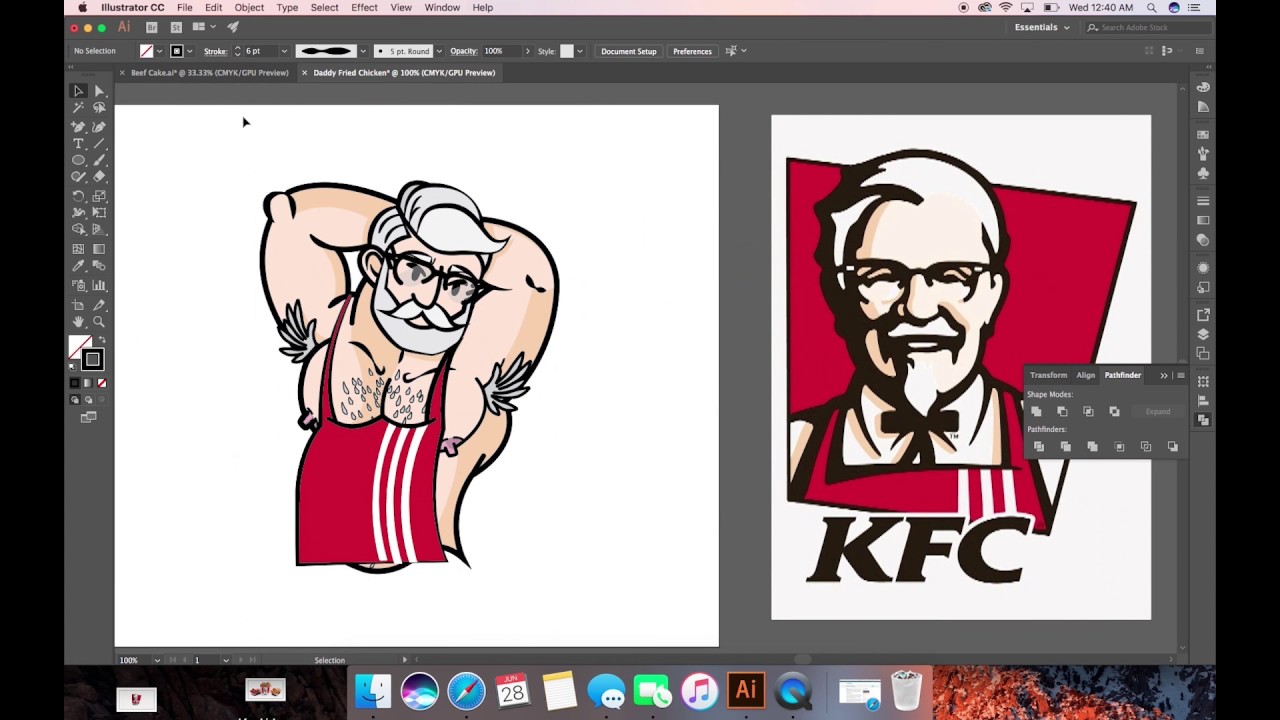
Task: Set fill mode to solid Color
Action: click(x=74, y=383)
